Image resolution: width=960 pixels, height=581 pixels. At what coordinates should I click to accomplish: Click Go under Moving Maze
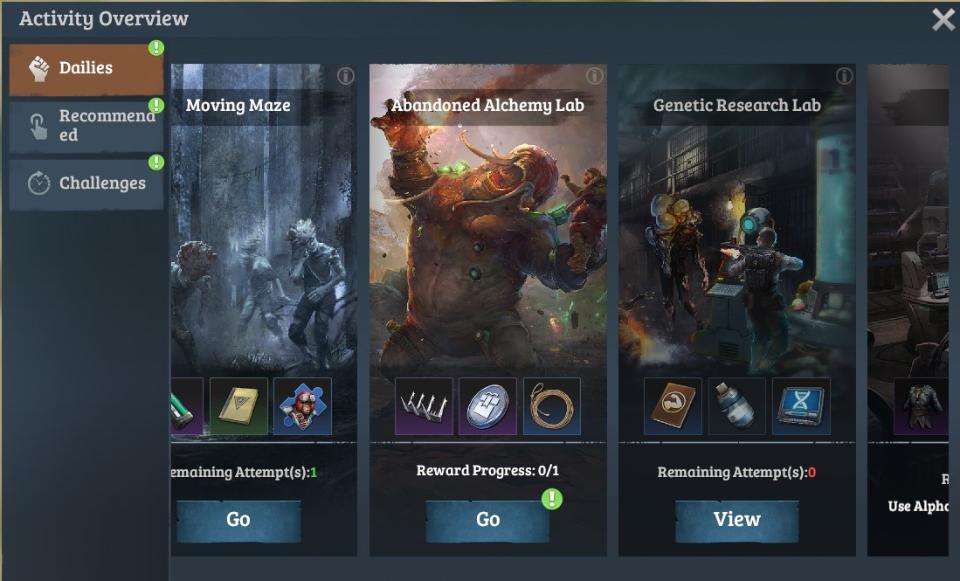click(x=239, y=520)
